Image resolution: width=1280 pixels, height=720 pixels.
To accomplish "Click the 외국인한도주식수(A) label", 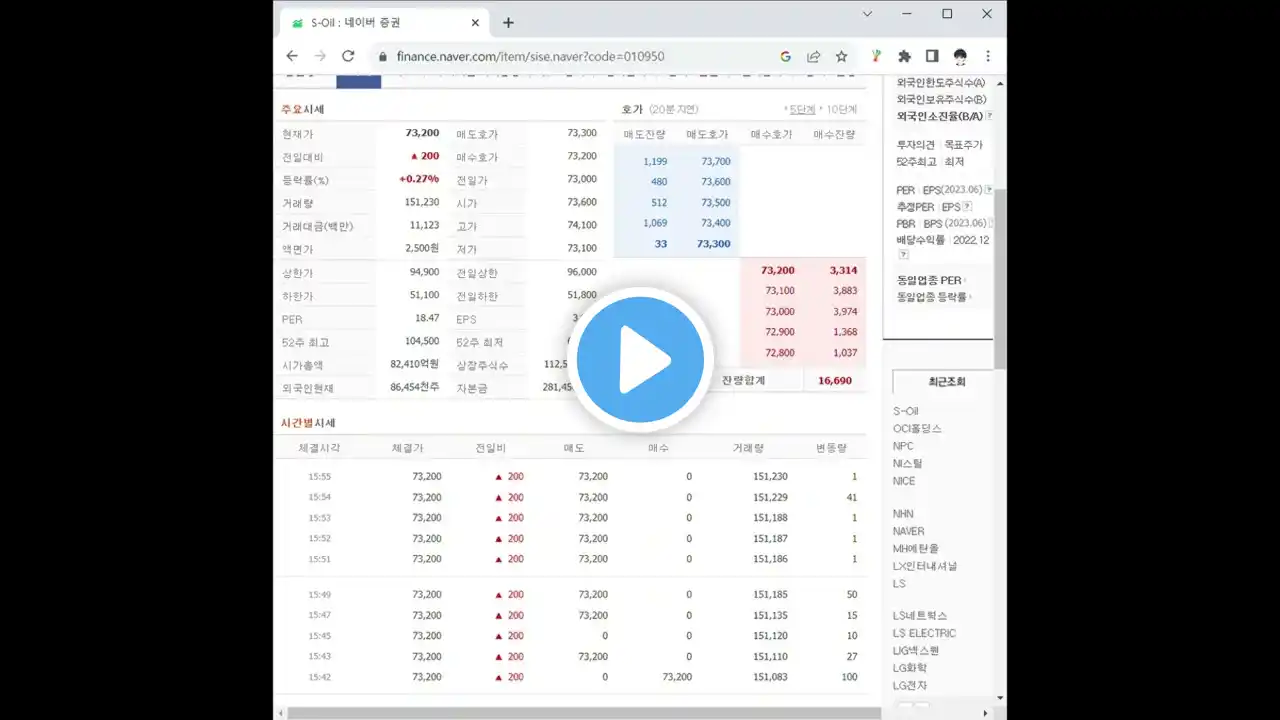I will click(x=941, y=83).
